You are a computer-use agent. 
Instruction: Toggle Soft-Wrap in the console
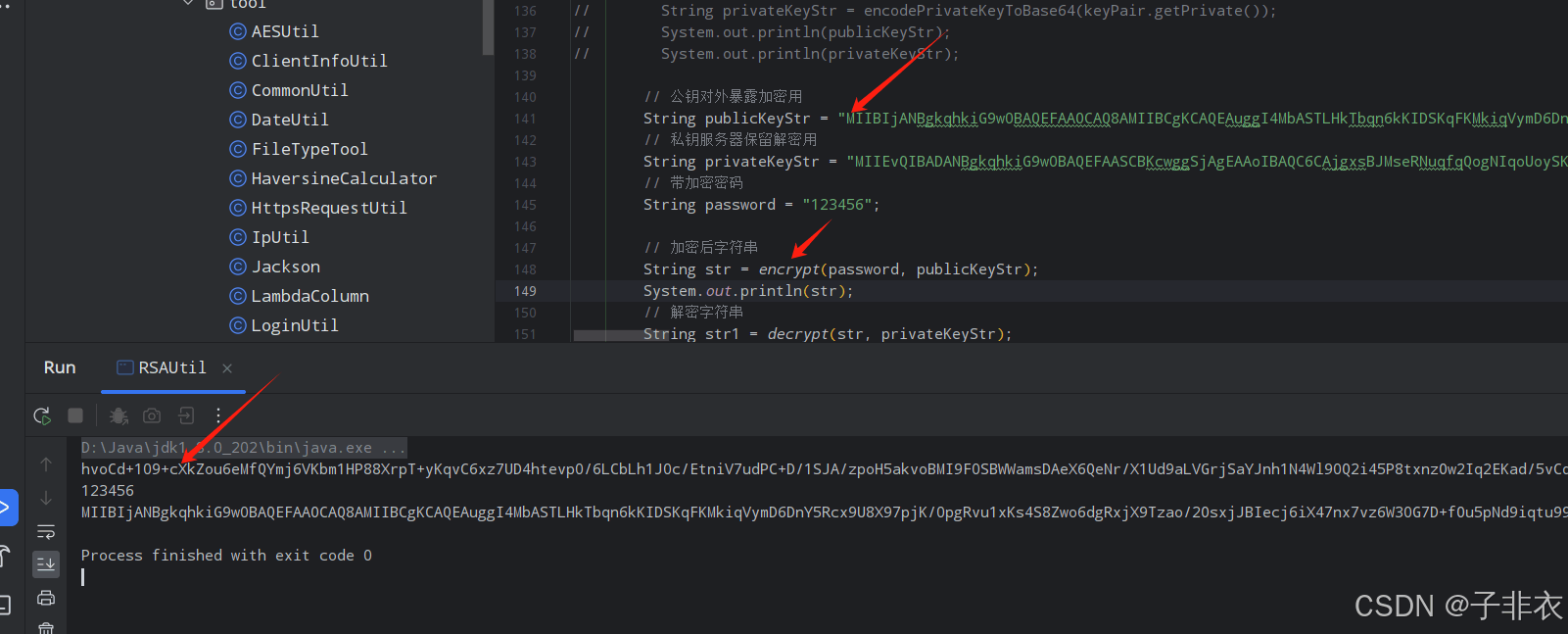(x=46, y=531)
